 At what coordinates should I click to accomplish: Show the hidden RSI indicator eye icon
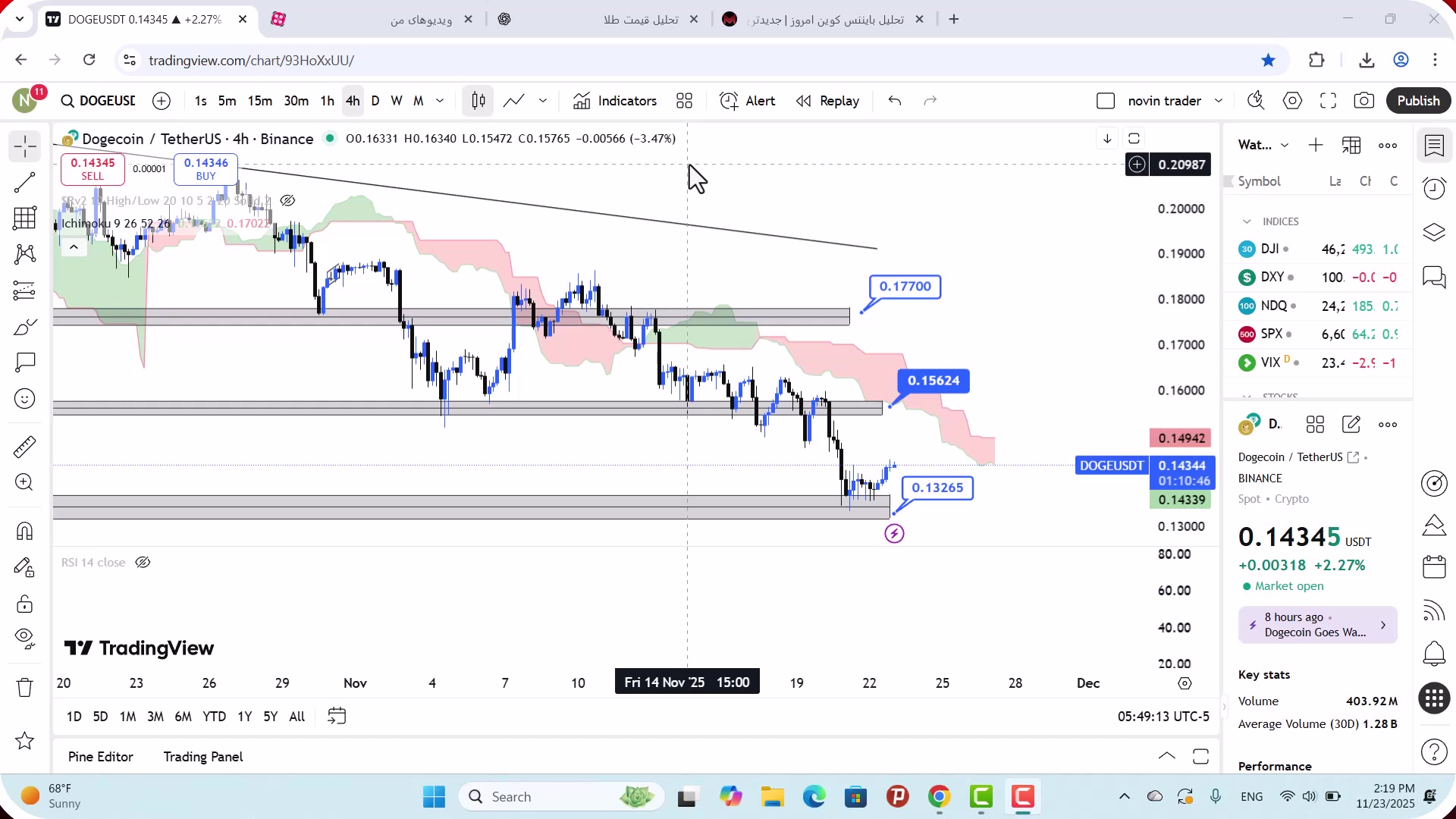click(x=143, y=563)
